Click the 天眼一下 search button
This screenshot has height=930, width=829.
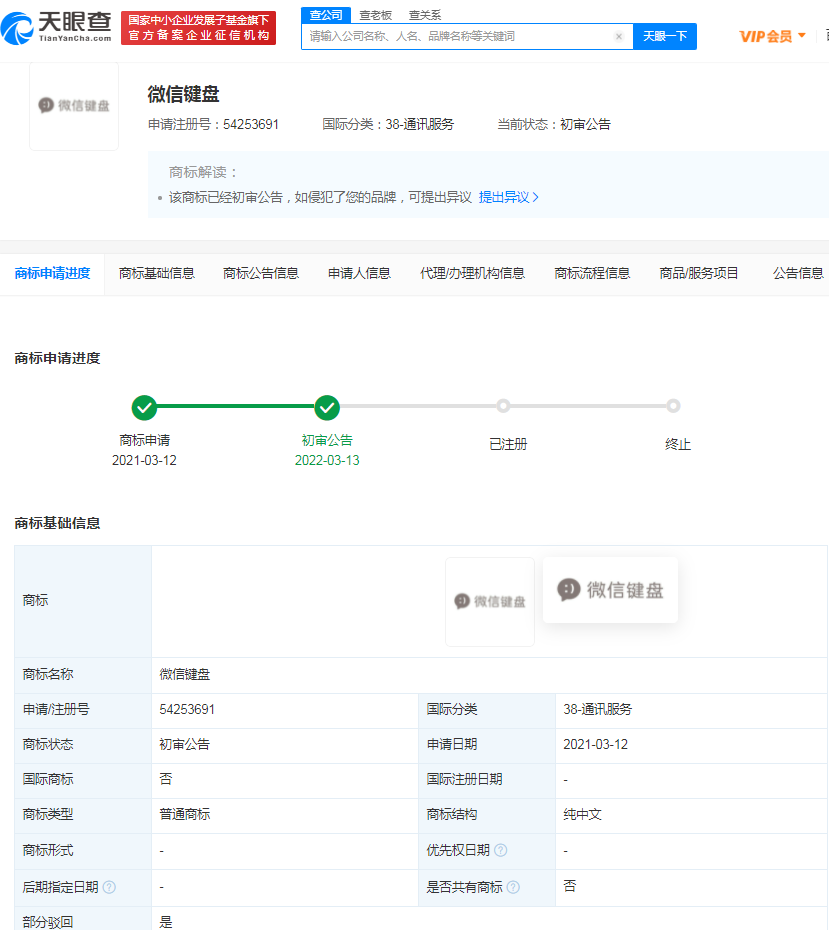point(665,36)
